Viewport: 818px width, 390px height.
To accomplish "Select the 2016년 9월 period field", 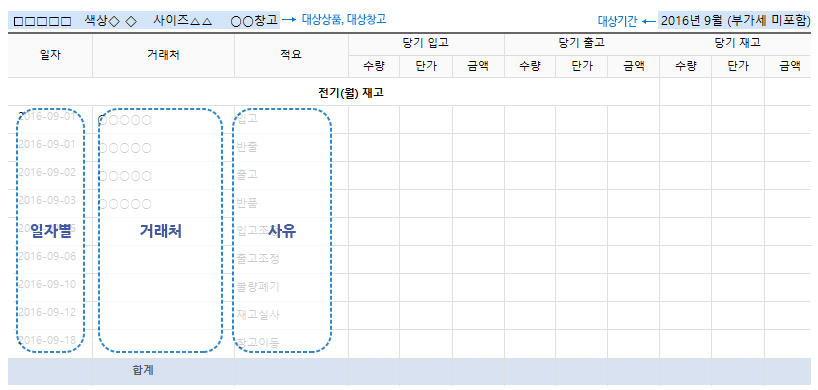I will [x=735, y=21].
